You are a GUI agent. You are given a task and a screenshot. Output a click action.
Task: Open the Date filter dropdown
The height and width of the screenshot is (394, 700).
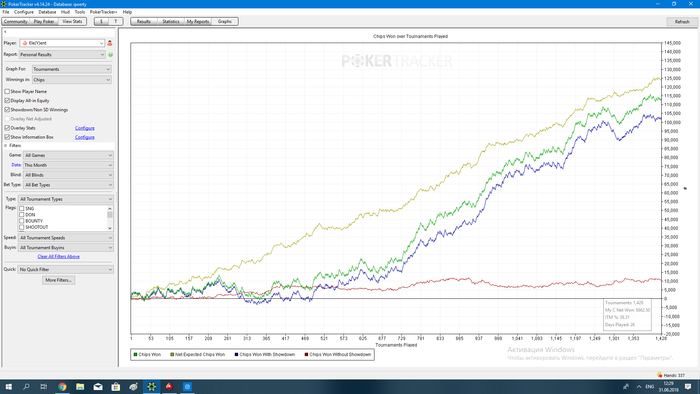click(x=68, y=165)
